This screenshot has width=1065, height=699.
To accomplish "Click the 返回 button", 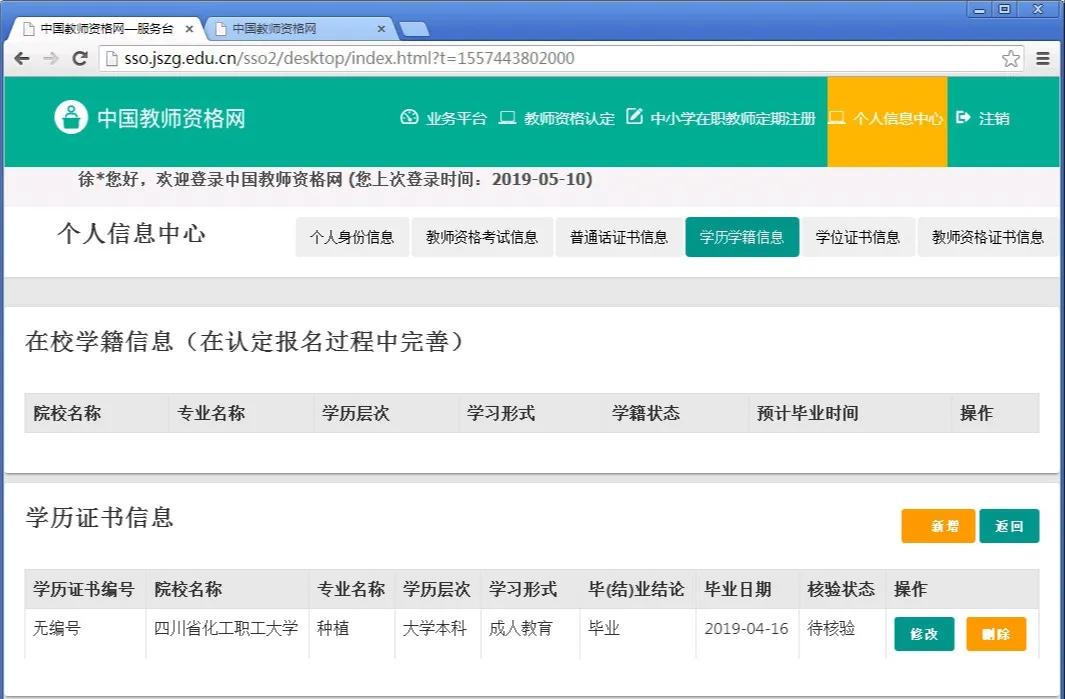I will pyautogui.click(x=1009, y=525).
